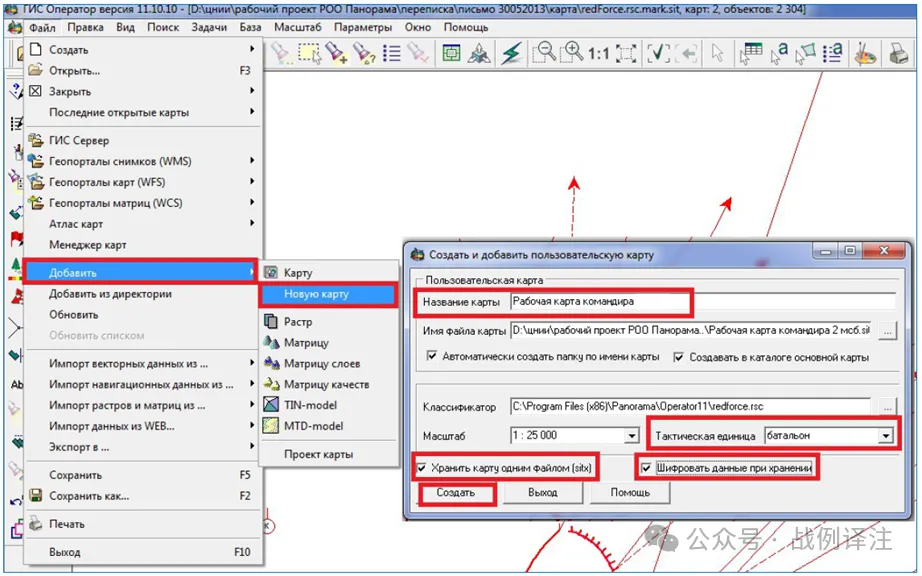Open the Помощь menu
Screen dimensions: 922x576
coord(466,27)
